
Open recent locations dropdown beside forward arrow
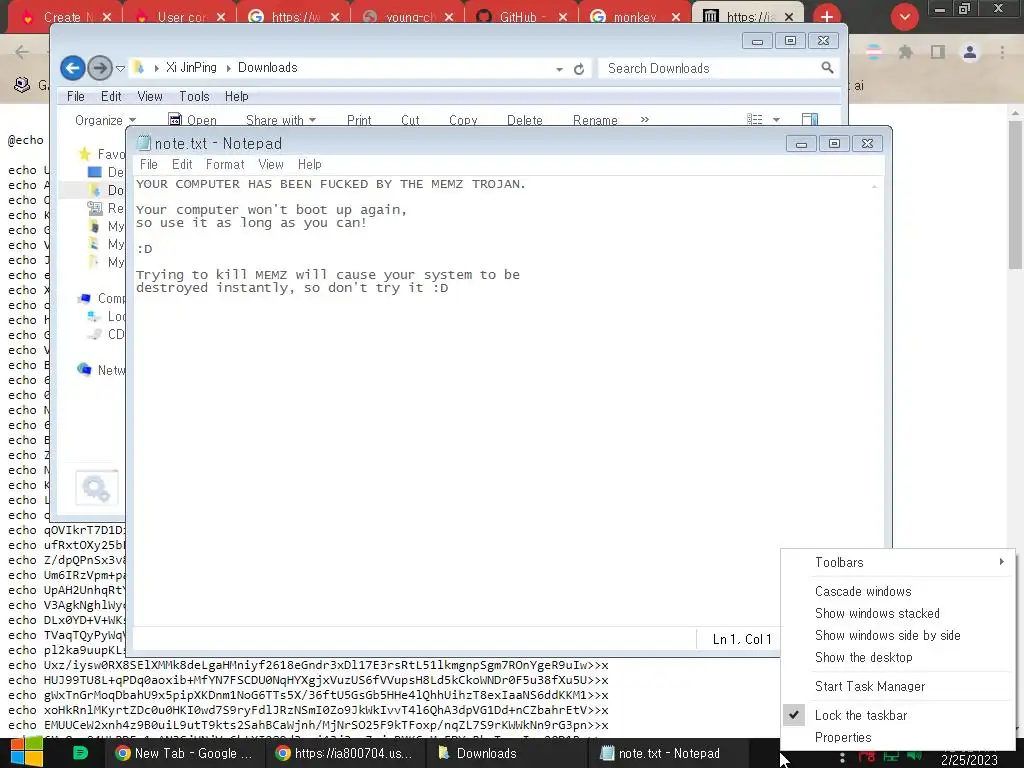[120, 68]
